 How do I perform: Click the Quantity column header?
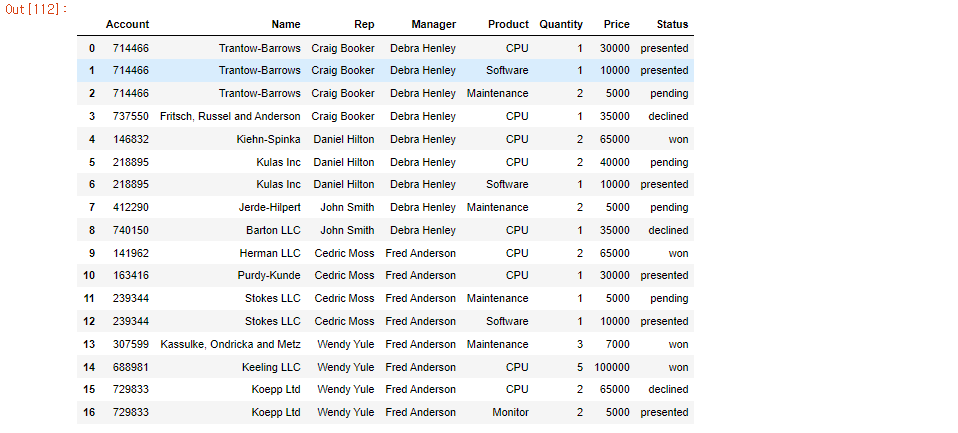(x=561, y=24)
